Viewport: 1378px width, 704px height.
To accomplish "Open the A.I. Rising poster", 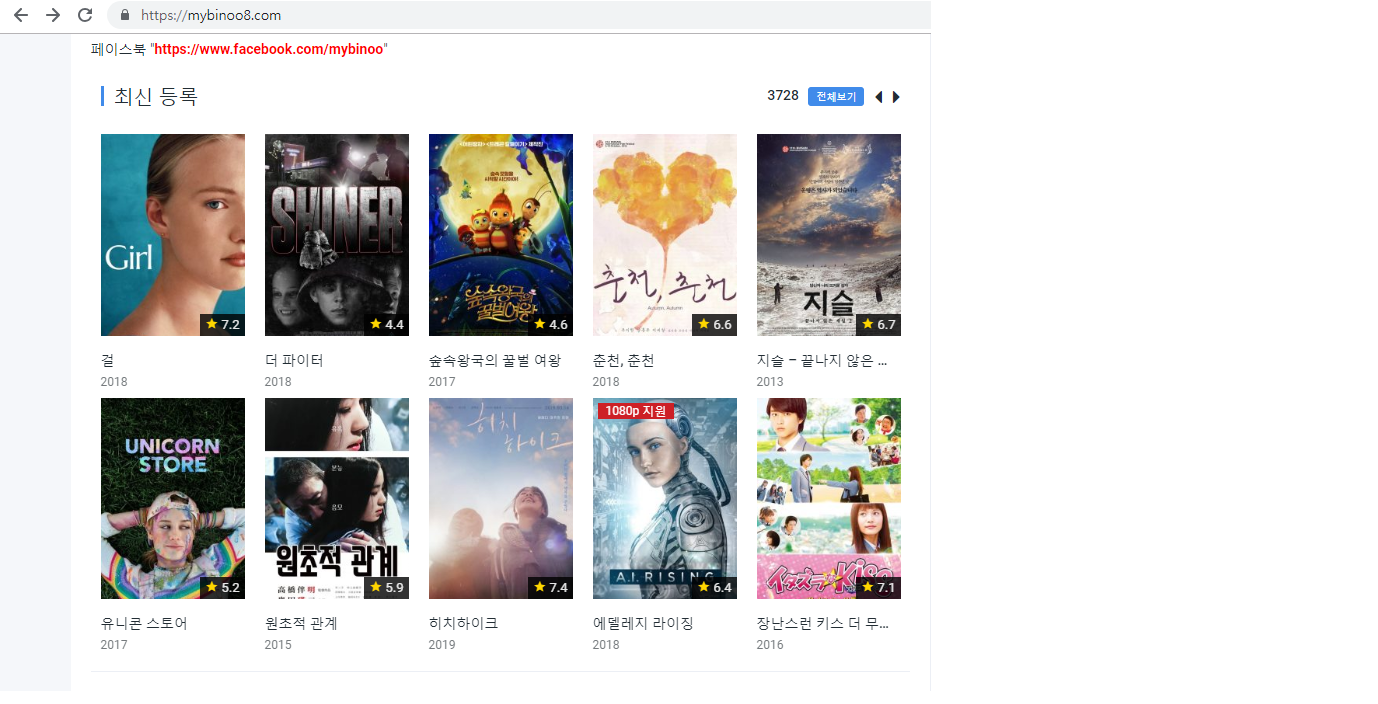I will (665, 498).
